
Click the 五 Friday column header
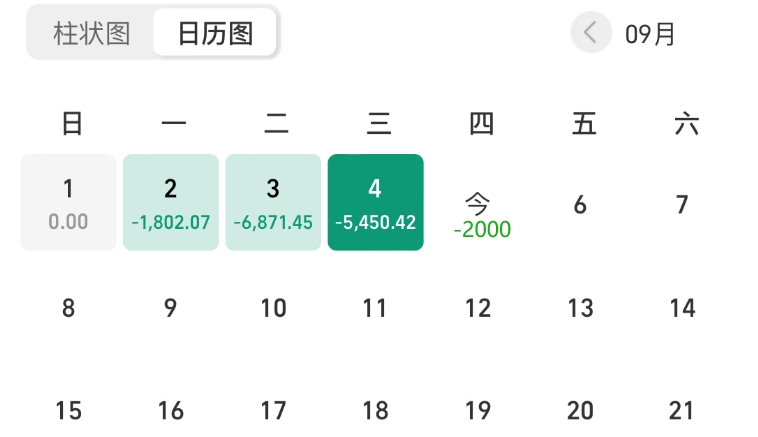(584, 123)
